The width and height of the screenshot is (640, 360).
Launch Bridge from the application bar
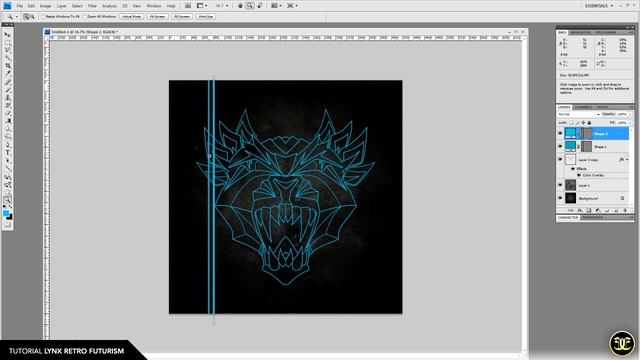(188, 6)
